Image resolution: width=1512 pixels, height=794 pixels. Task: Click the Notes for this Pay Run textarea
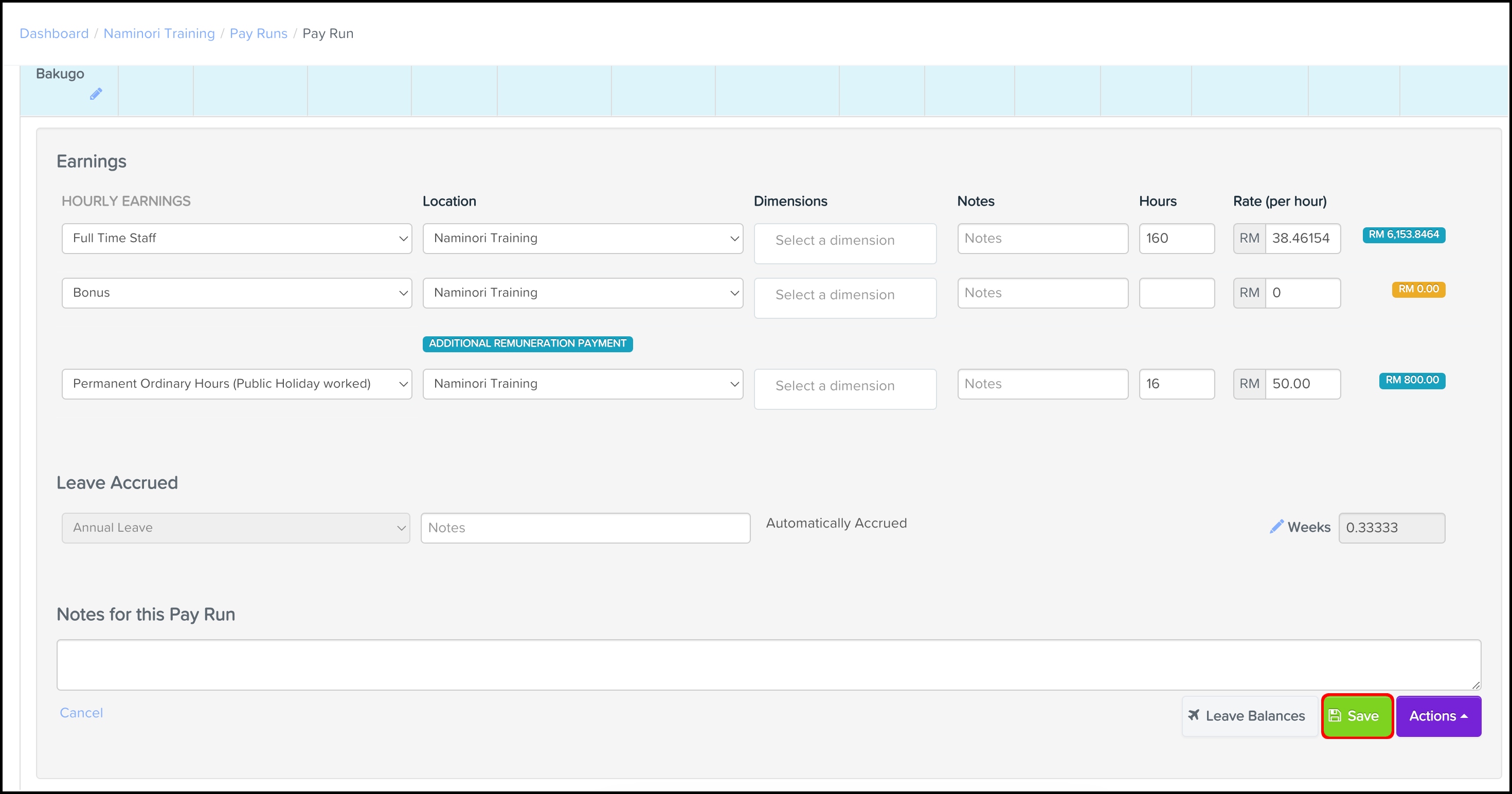coord(768,664)
